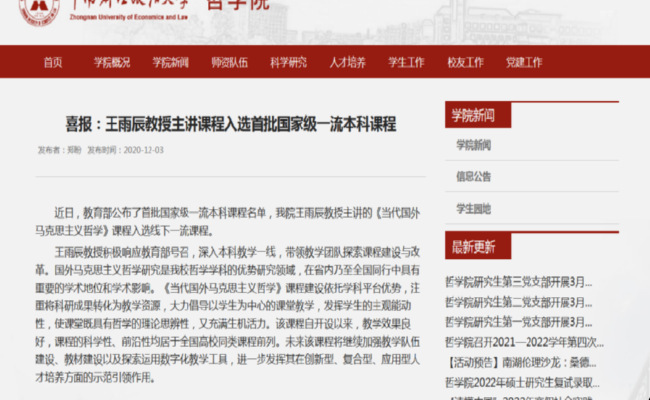Open the 哲学院研究生第二党支部 news link
The height and width of the screenshot is (400, 650).
[518, 302]
